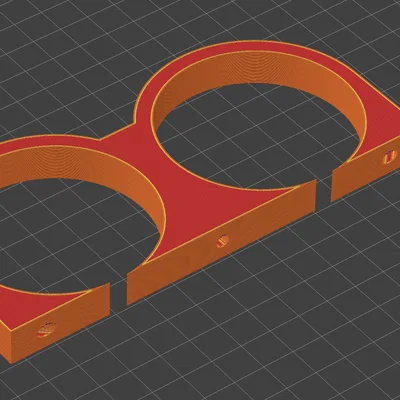Select the screw hole on the right segment
The height and width of the screenshot is (400, 400).
[388, 157]
